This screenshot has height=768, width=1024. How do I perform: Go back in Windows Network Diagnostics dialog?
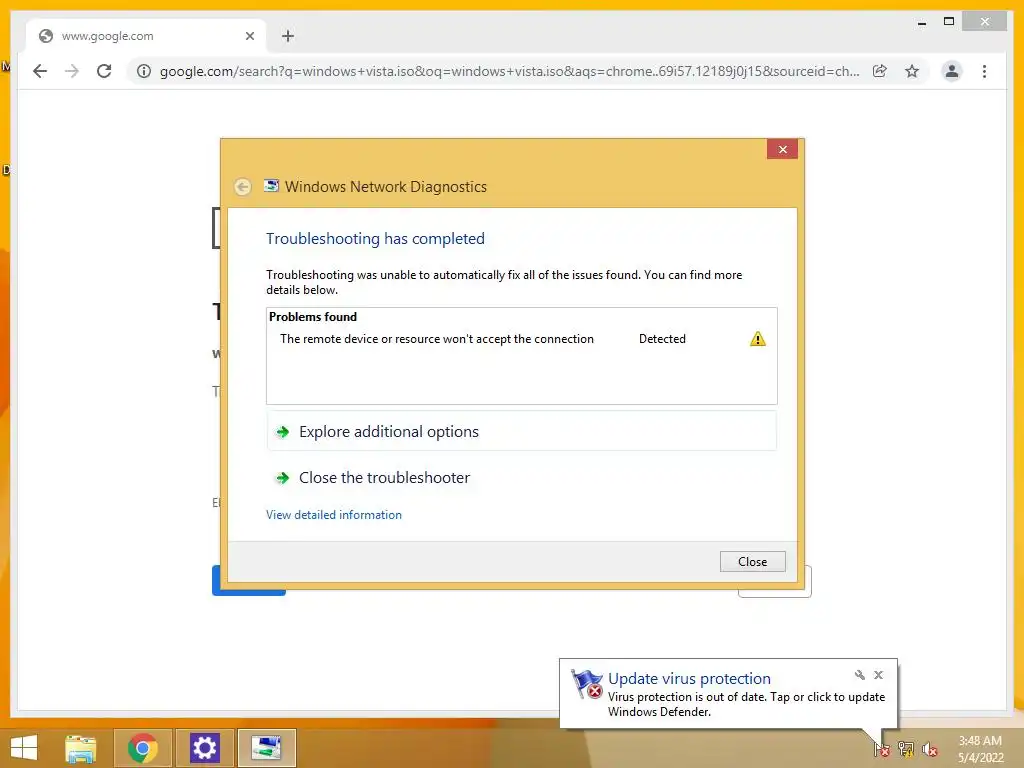coord(242,187)
